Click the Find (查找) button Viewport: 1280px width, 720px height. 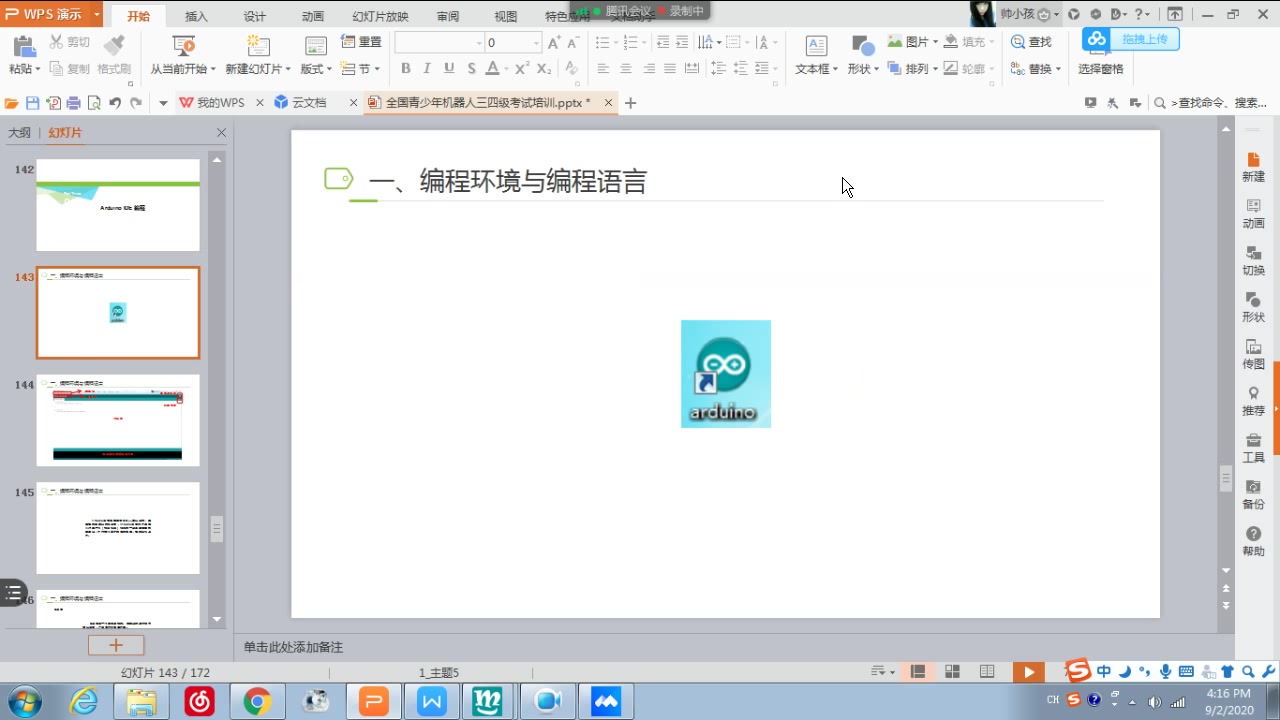pyautogui.click(x=1031, y=42)
